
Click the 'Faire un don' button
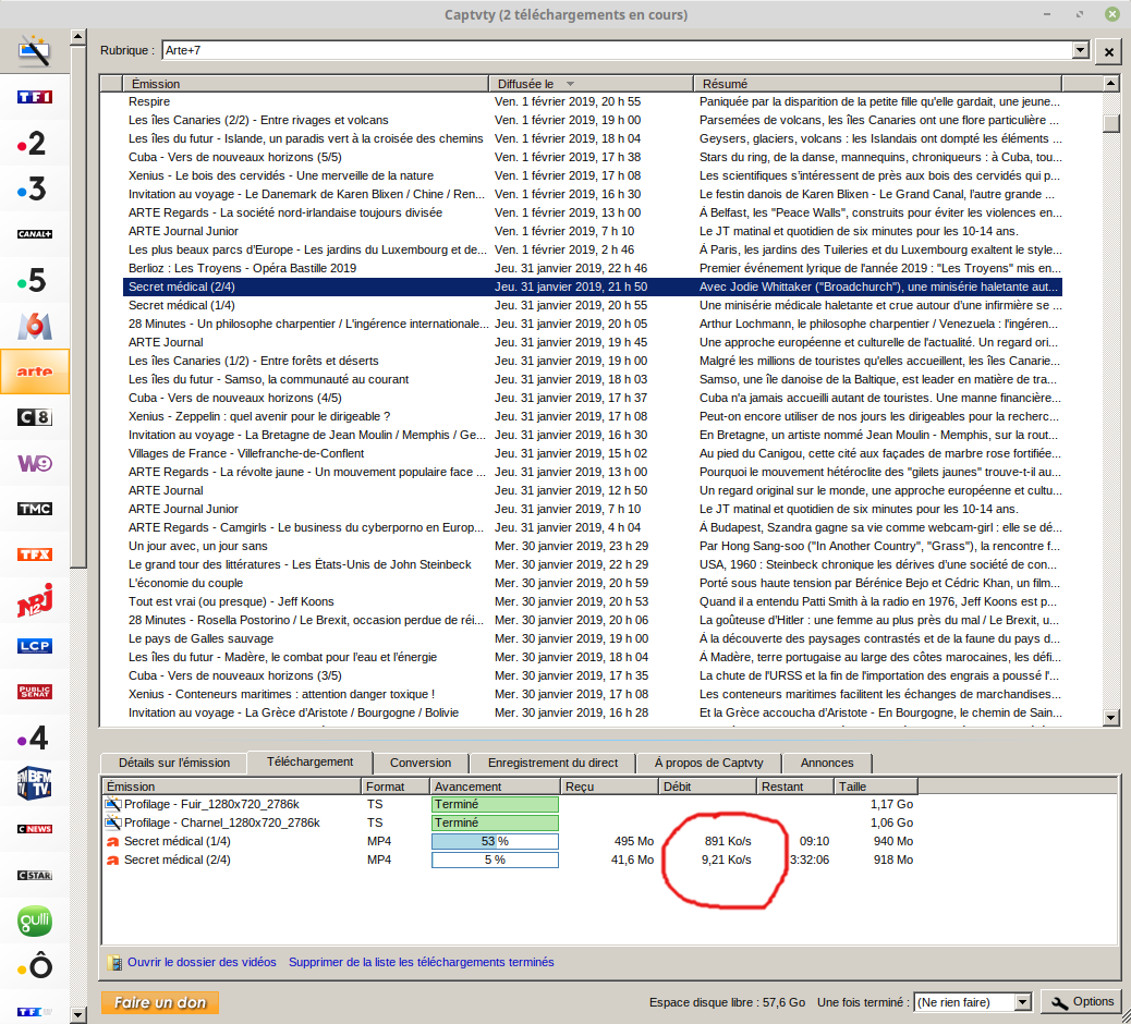[160, 1002]
